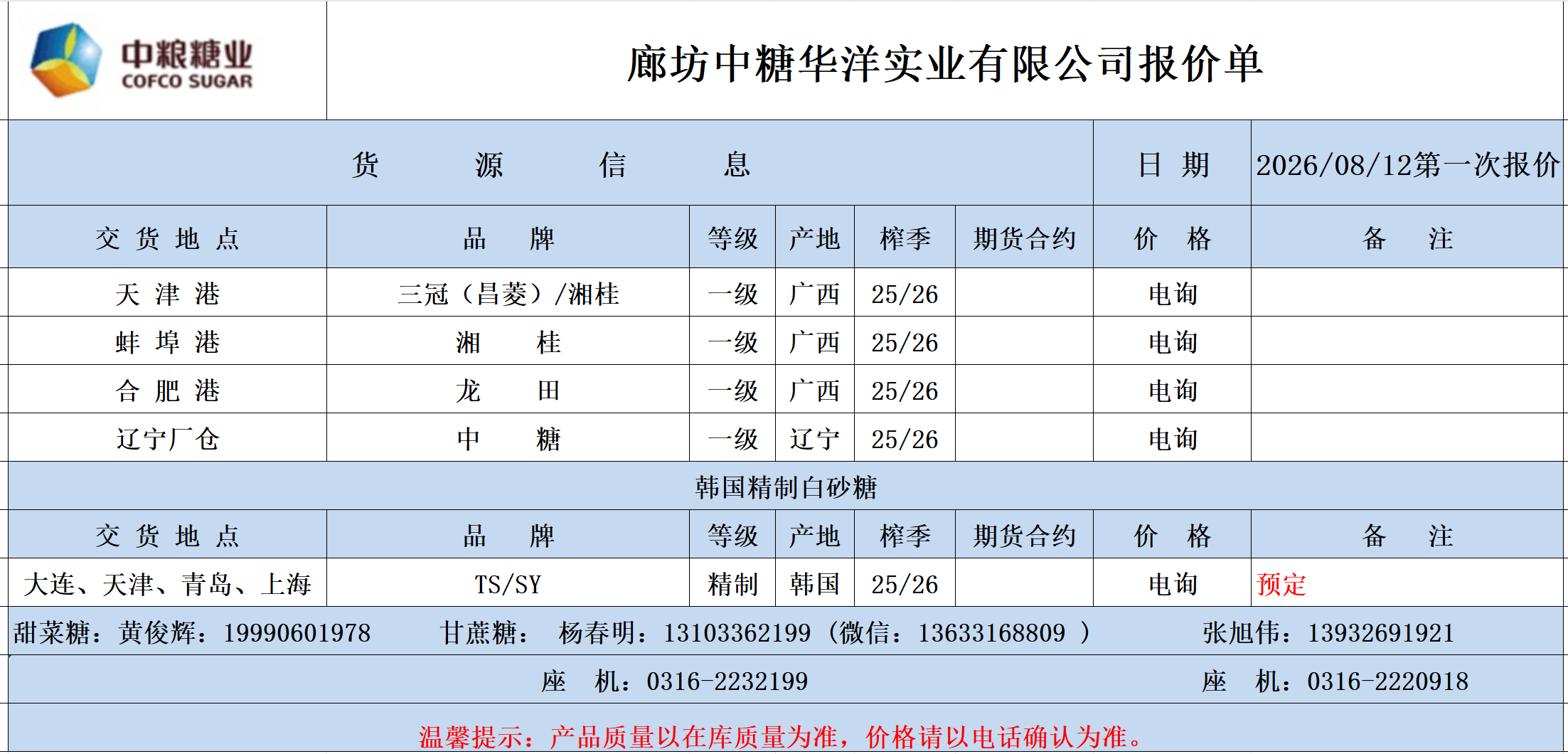
Task: Click the COFCO Sugar logo
Action: [142, 60]
